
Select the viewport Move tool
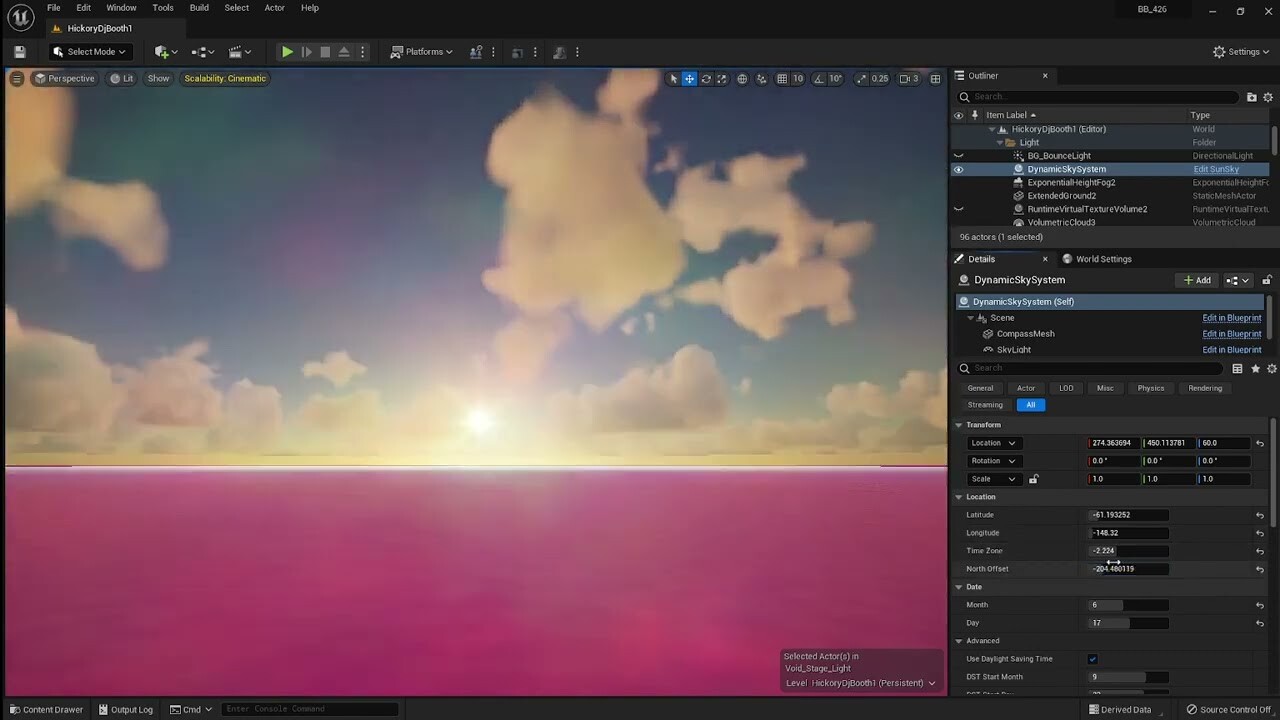point(688,79)
